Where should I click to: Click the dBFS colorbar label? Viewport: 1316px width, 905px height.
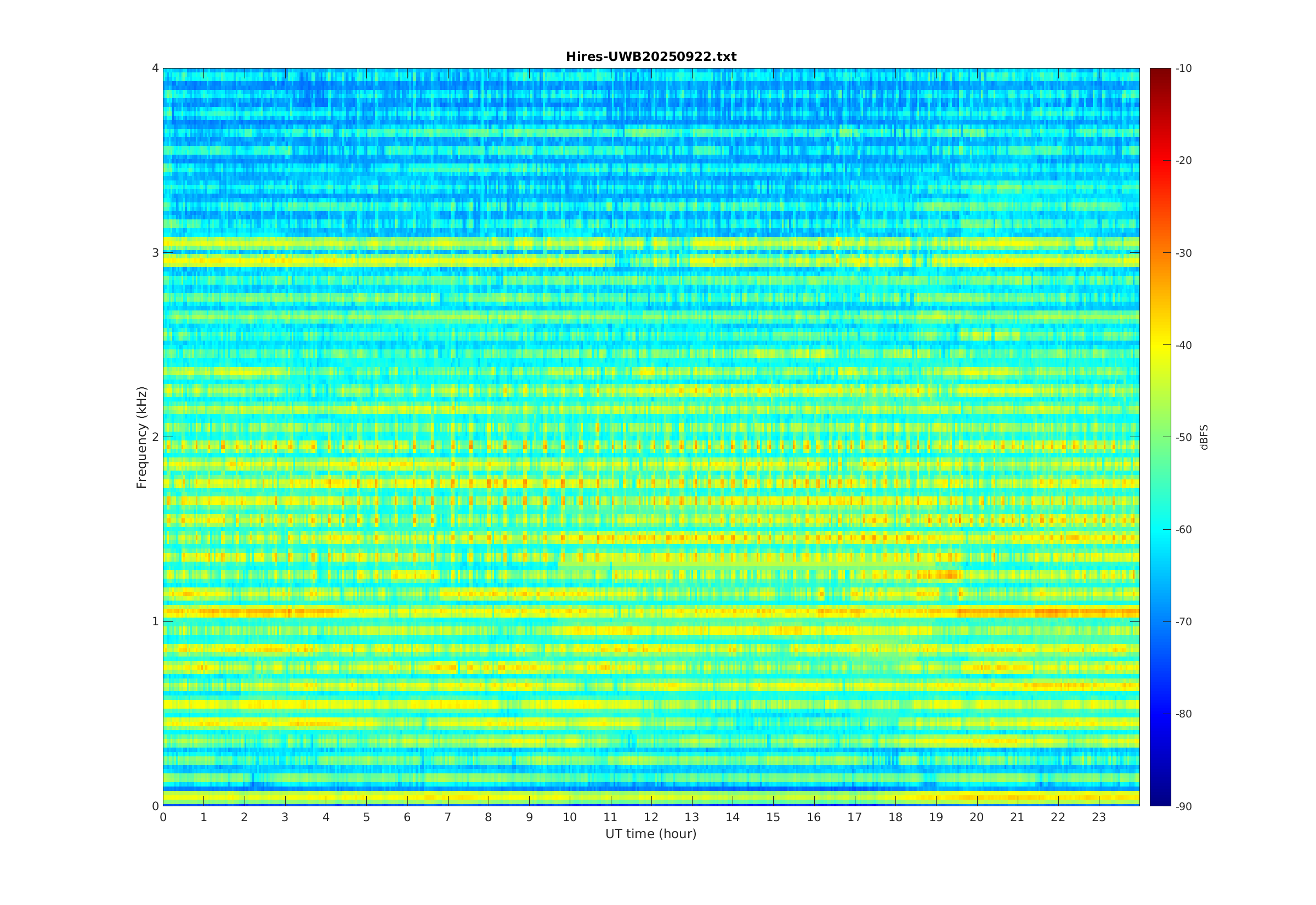(1204, 437)
